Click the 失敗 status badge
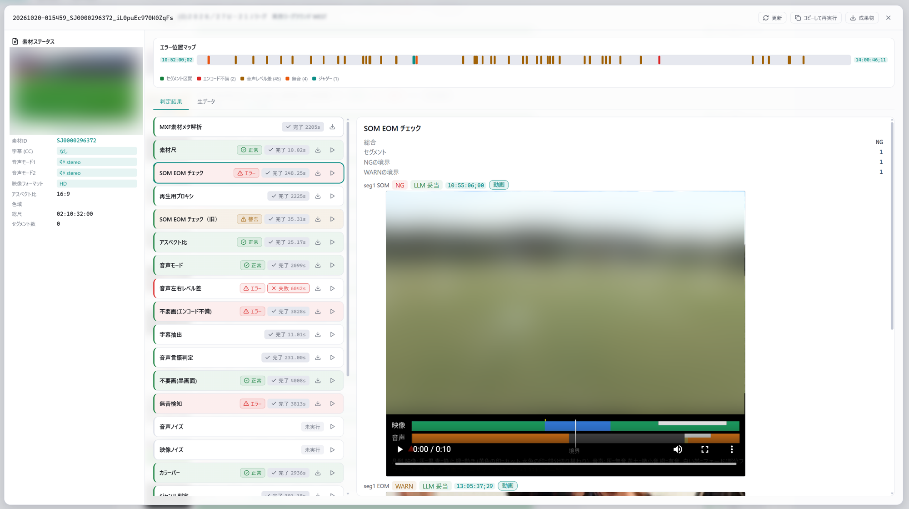Screen dimensions: 909x509 pyautogui.click(x=289, y=289)
